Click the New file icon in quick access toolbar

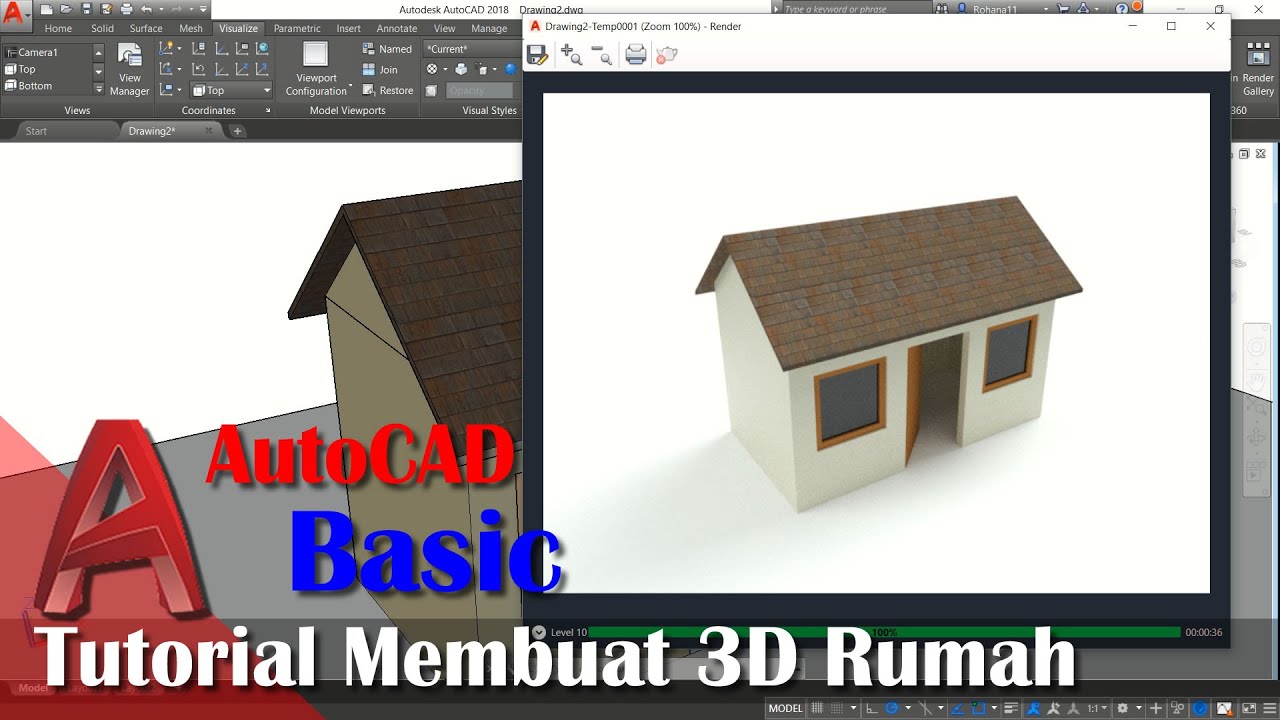[x=47, y=9]
